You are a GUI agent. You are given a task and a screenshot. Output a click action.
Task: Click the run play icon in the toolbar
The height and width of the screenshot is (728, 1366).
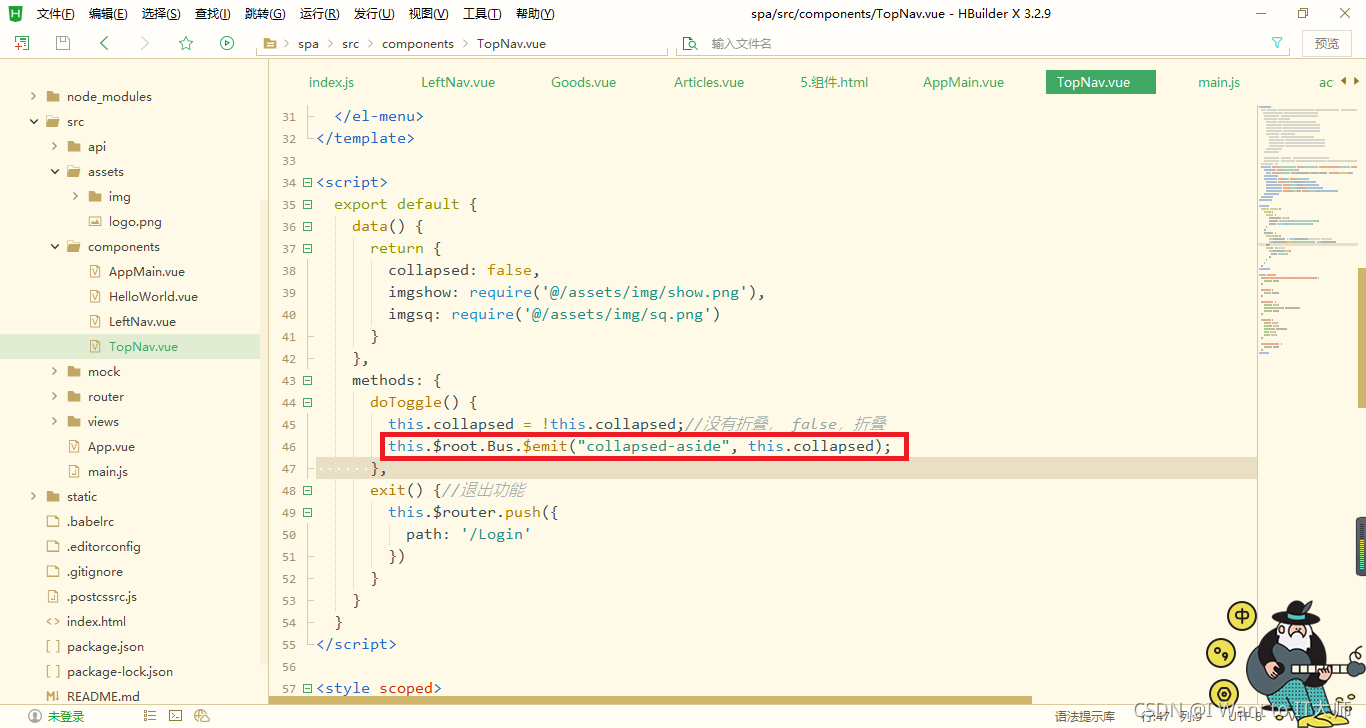pyautogui.click(x=227, y=43)
